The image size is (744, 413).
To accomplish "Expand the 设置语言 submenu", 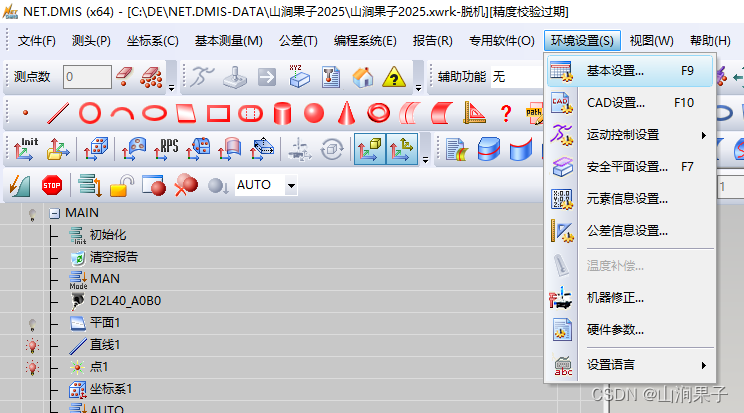I will click(631, 365).
